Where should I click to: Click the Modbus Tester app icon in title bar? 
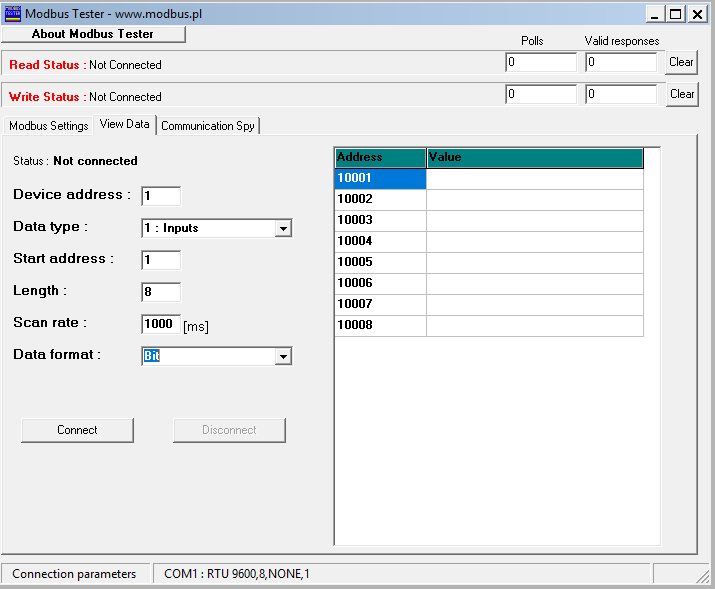pos(13,14)
